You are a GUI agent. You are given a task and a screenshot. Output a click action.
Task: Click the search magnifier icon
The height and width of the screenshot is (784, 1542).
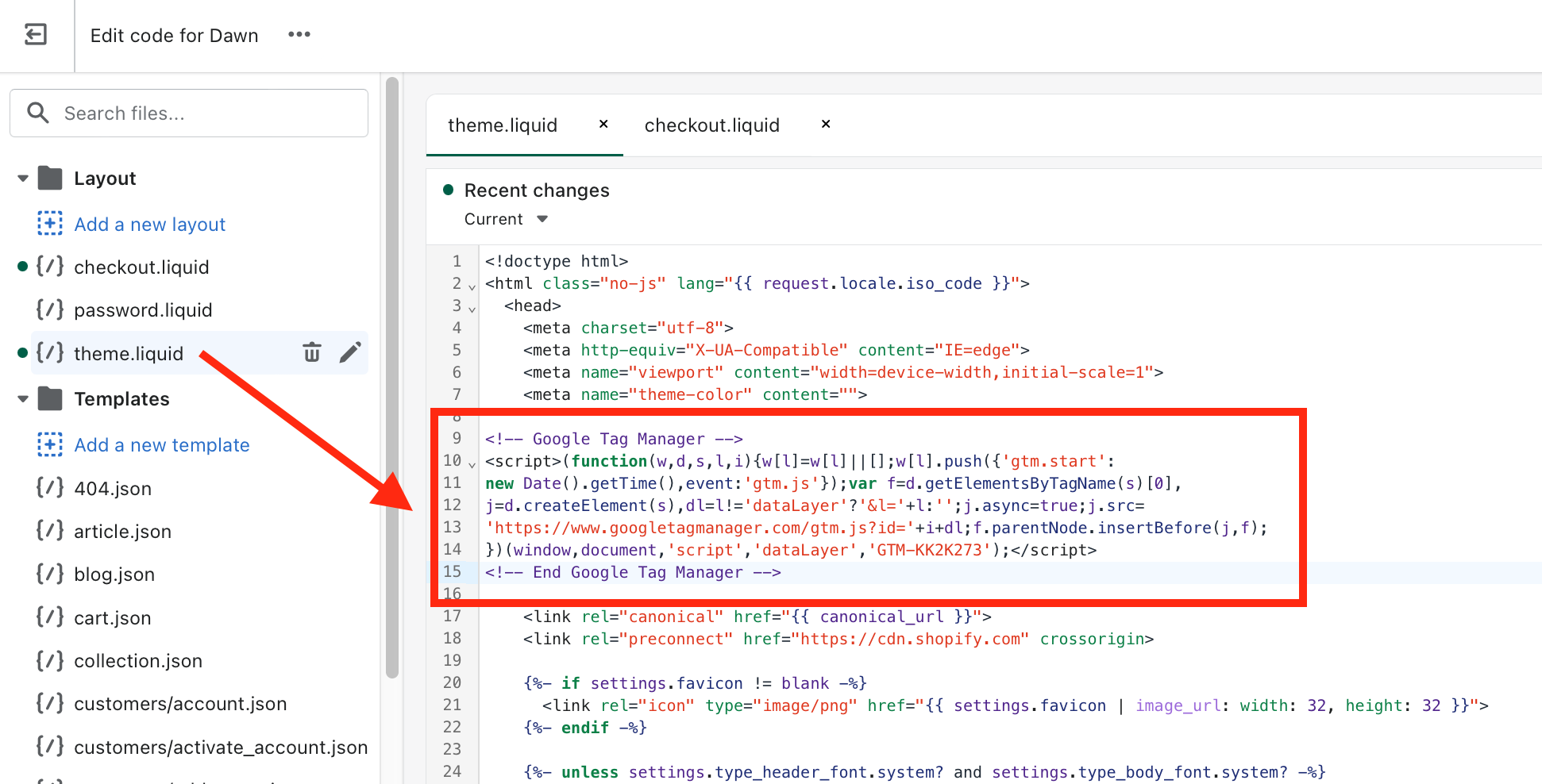37,113
